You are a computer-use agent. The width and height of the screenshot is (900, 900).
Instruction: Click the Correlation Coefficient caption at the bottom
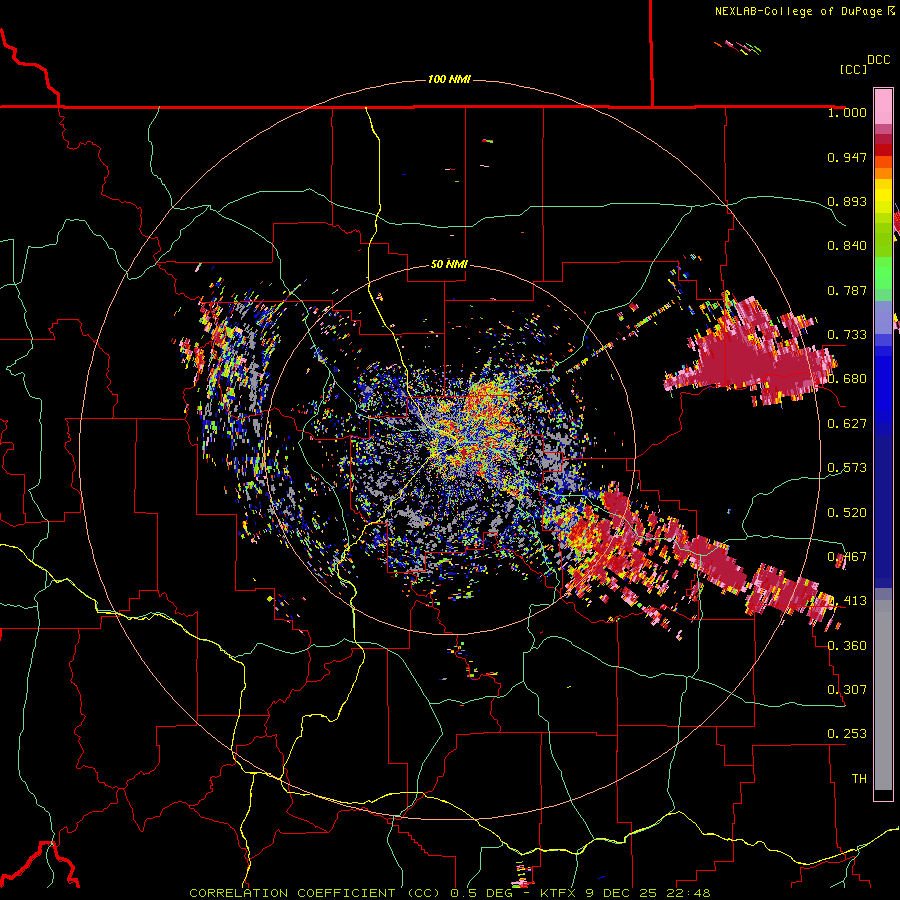(449, 893)
